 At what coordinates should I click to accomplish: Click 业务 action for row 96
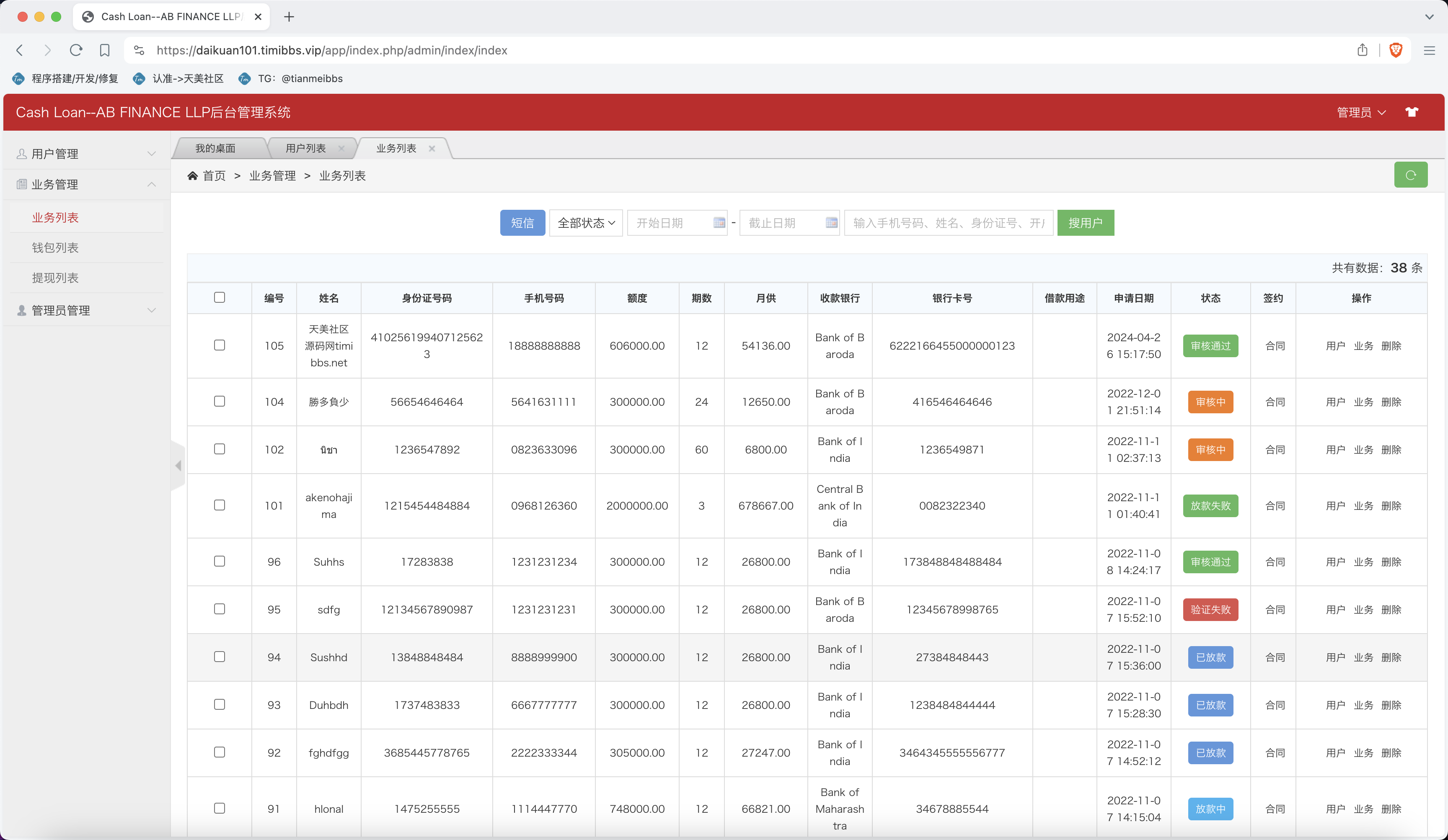[1363, 562]
